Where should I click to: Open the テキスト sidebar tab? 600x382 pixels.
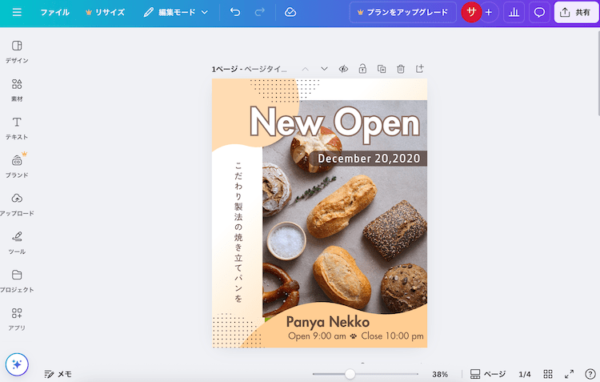pos(17,128)
